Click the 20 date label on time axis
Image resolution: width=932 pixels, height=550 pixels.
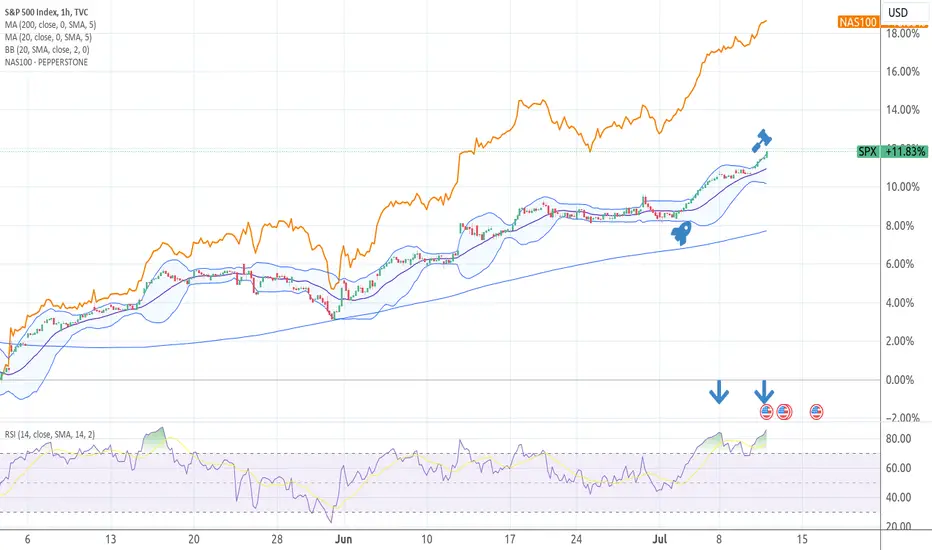194,539
